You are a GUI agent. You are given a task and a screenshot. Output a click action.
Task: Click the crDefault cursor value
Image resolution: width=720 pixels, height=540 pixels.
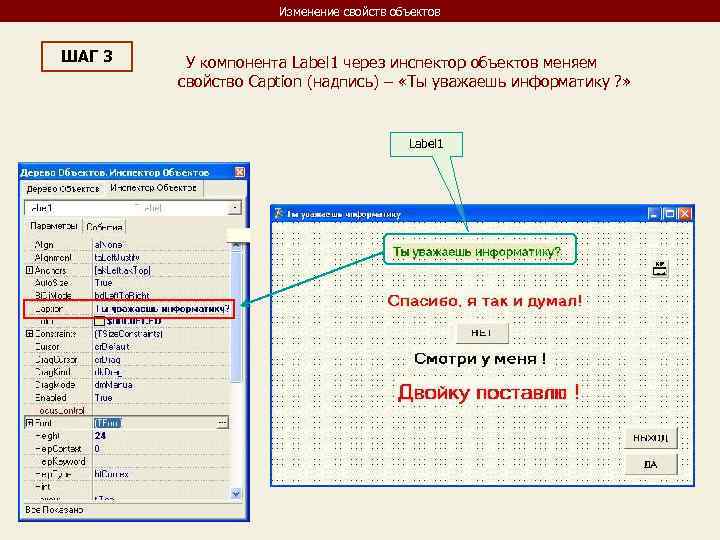pos(112,347)
